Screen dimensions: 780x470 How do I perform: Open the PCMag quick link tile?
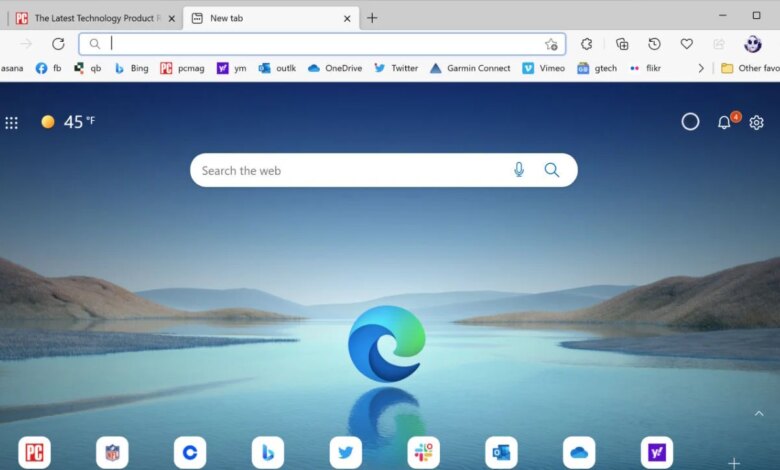click(34, 452)
